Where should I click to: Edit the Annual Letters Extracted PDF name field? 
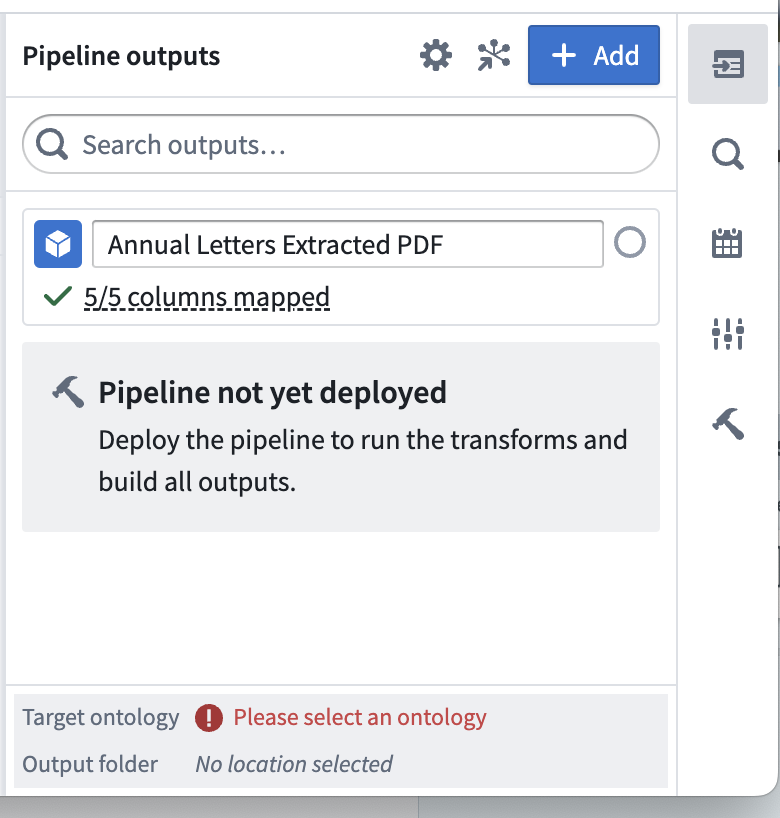click(x=347, y=245)
